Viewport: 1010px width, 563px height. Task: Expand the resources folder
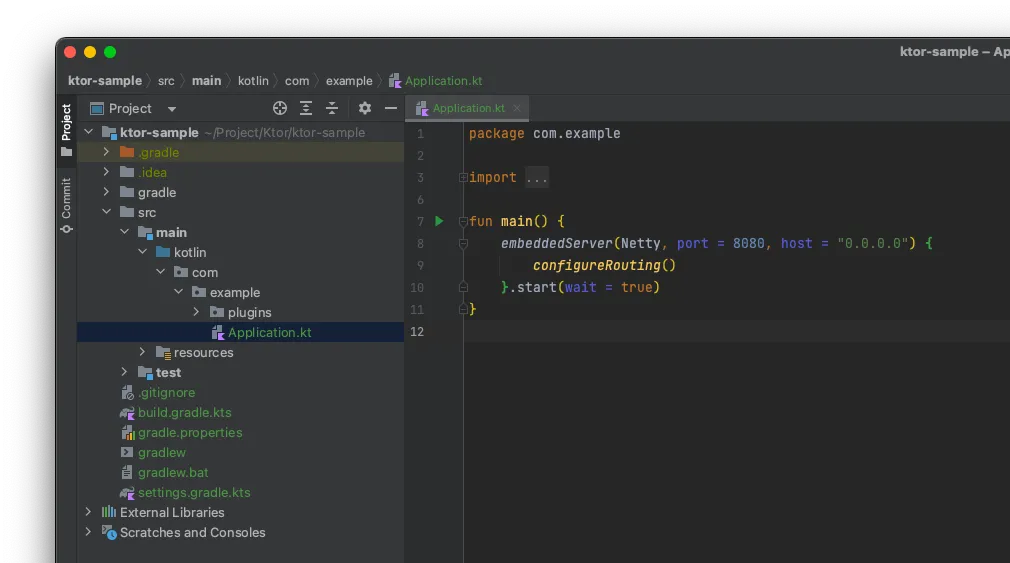tap(142, 352)
